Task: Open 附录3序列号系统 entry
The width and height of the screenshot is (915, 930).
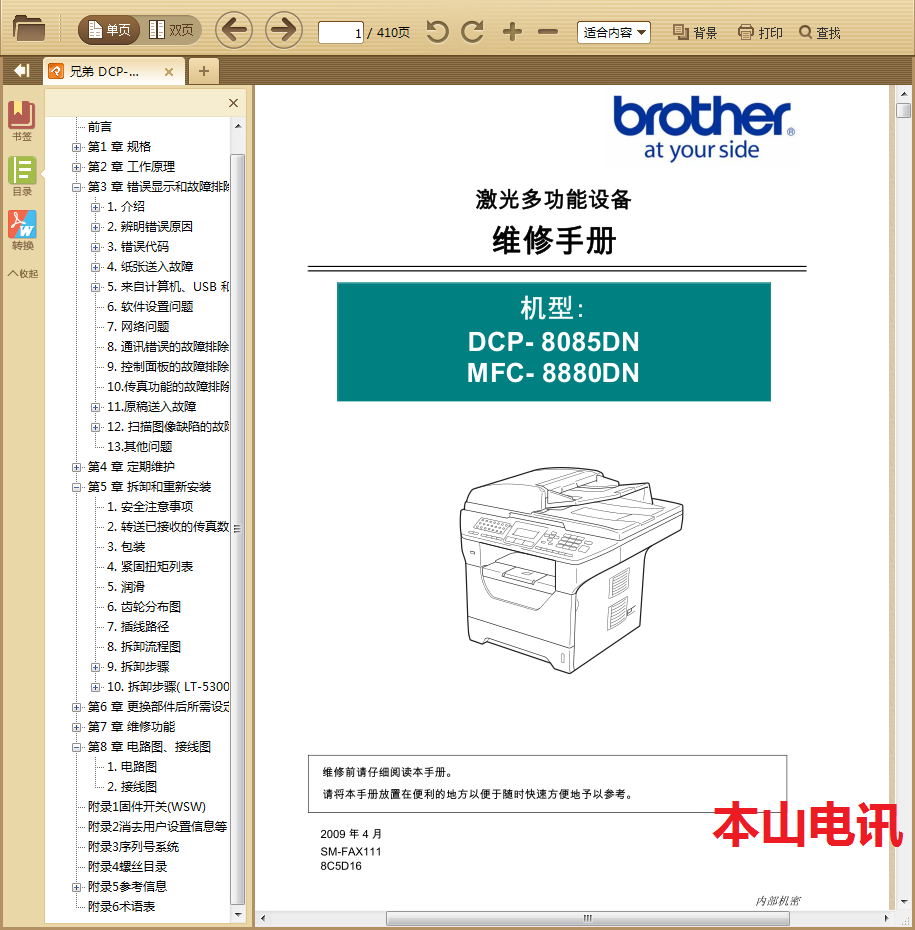Action: click(133, 847)
